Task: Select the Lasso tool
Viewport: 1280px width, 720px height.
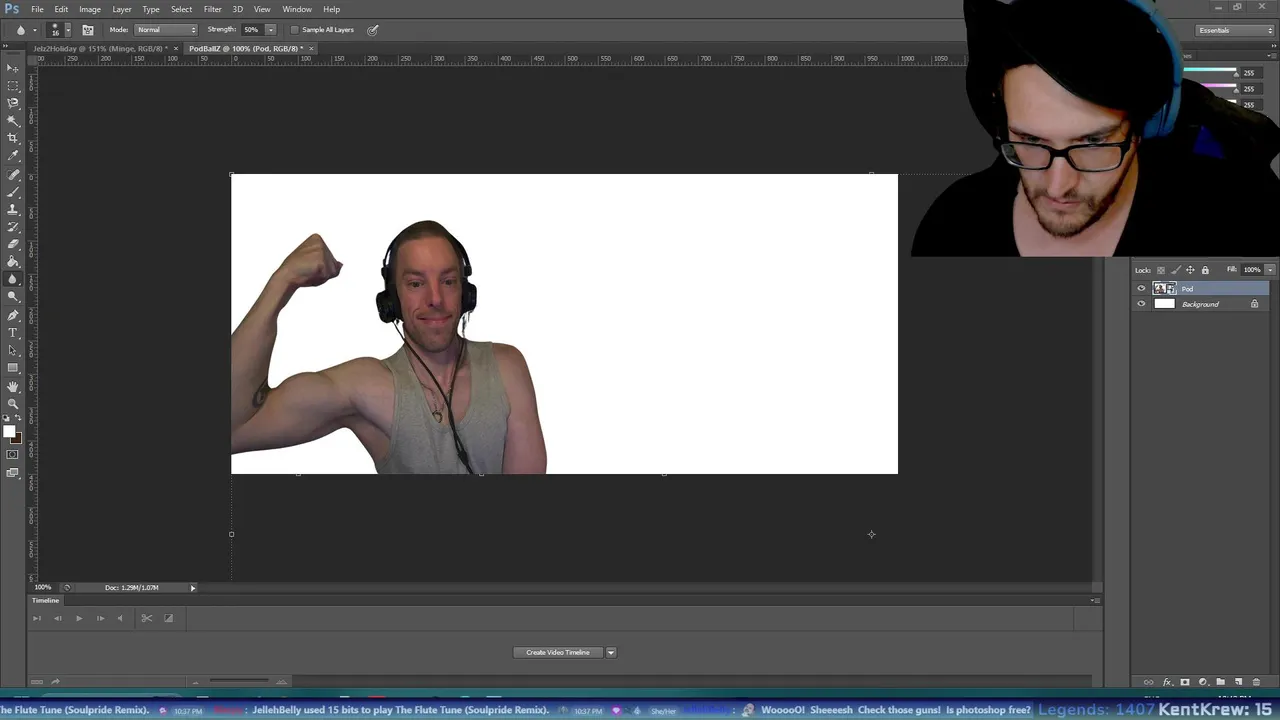Action: 13,103
